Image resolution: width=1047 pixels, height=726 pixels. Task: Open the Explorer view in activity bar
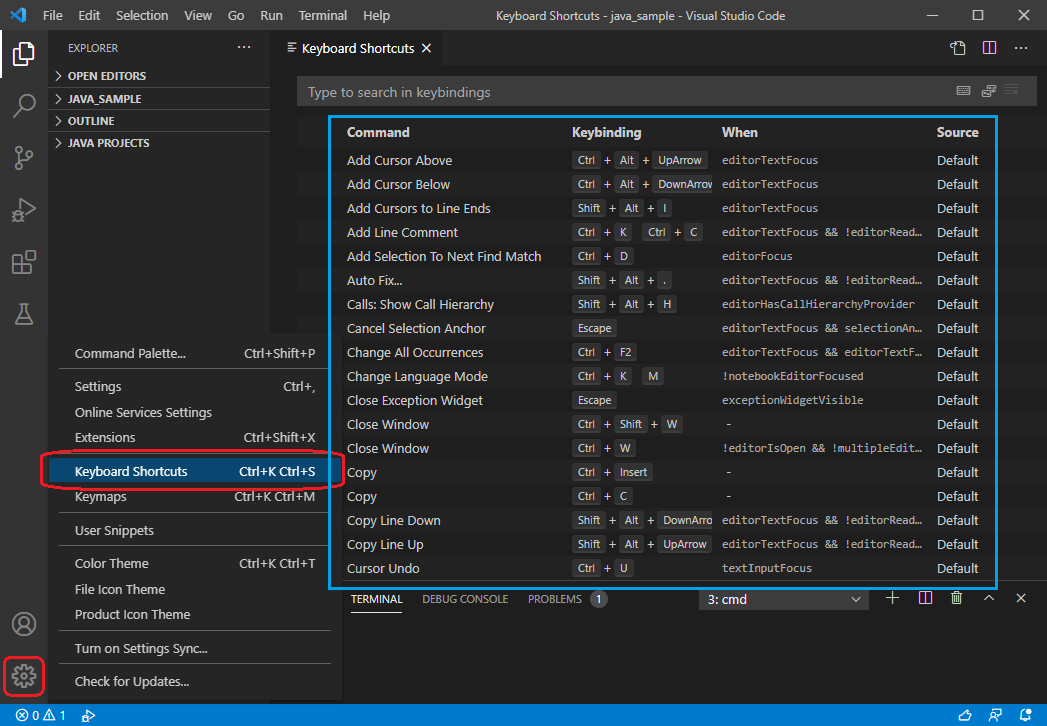[x=24, y=54]
